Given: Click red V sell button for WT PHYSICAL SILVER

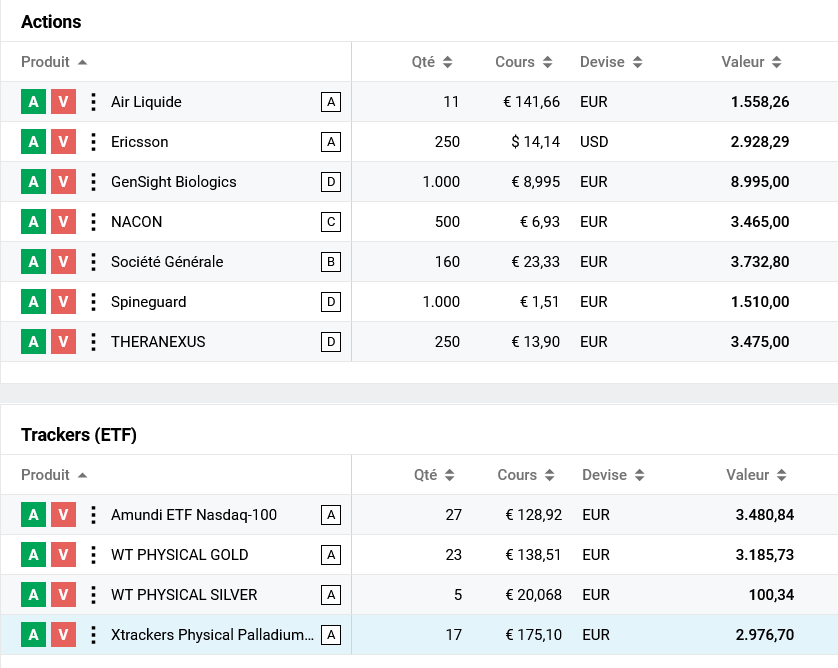Looking at the screenshot, I should (x=63, y=595).
